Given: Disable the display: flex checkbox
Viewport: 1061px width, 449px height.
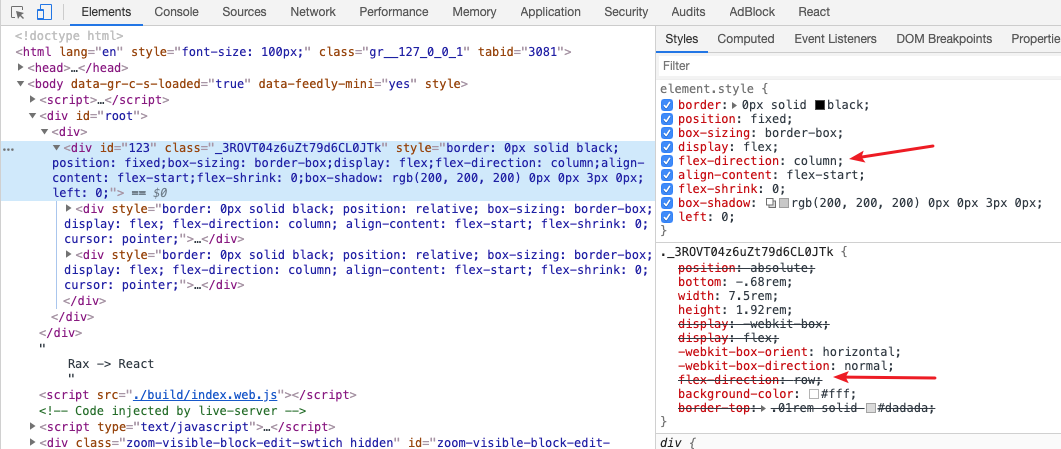Looking at the screenshot, I should tap(667, 147).
